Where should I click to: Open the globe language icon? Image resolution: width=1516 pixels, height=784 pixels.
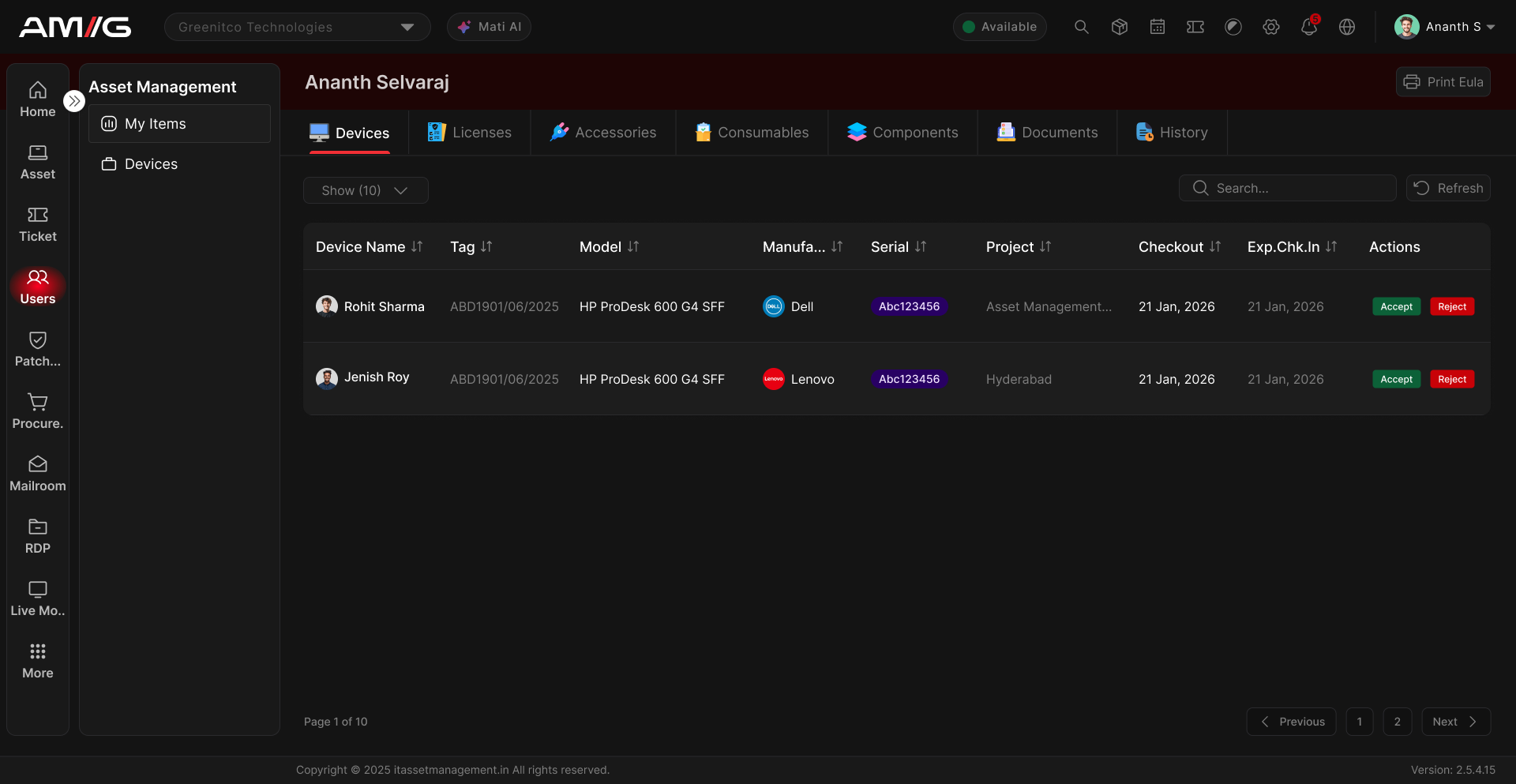(1346, 27)
